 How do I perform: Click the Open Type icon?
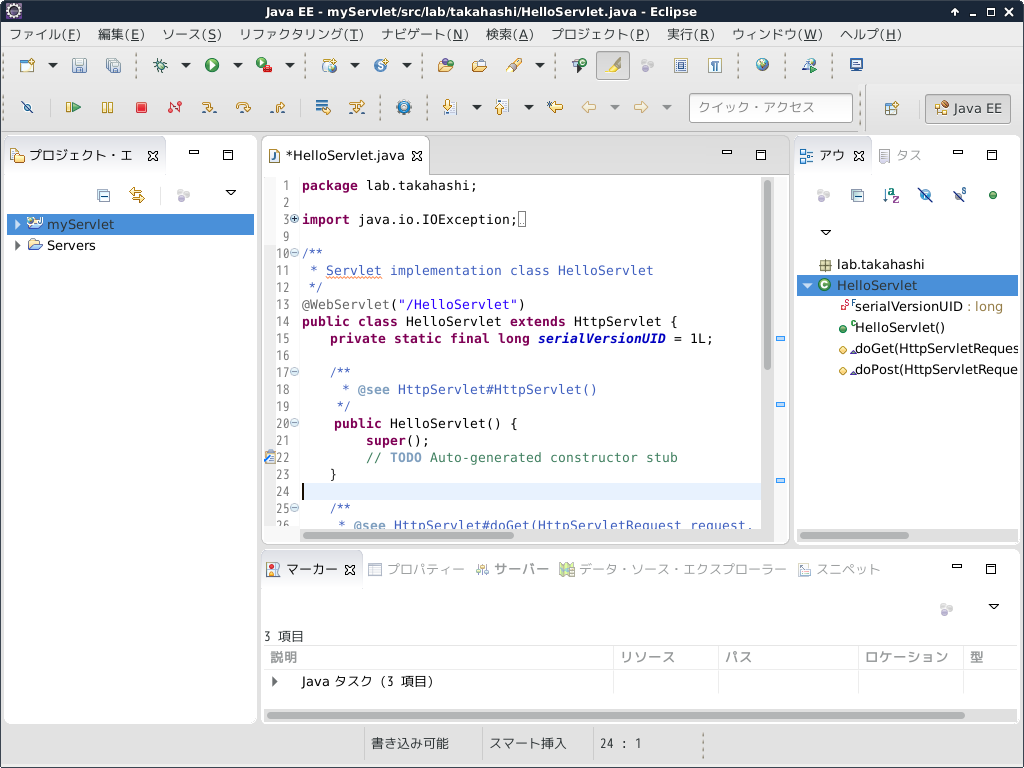coord(445,65)
